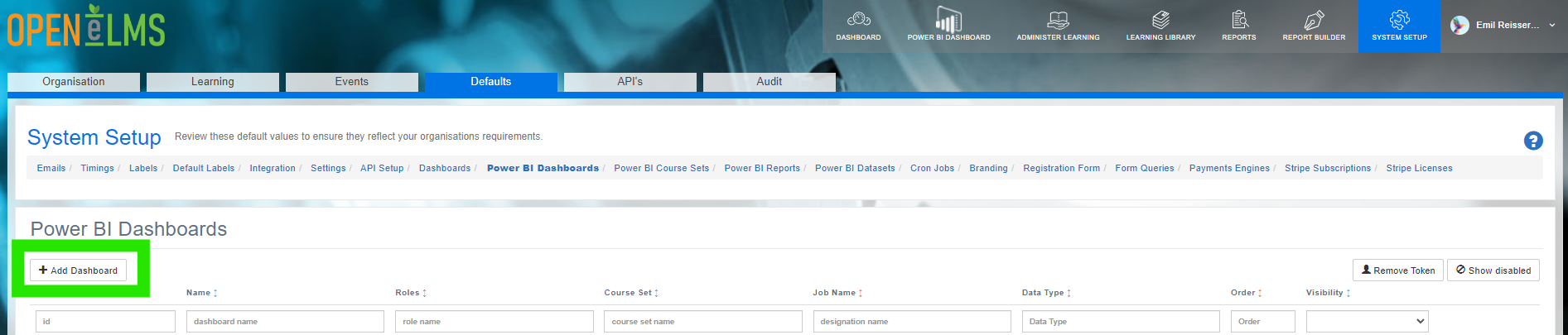
Task: Focus the dashboard name filter field
Action: [x=285, y=321]
